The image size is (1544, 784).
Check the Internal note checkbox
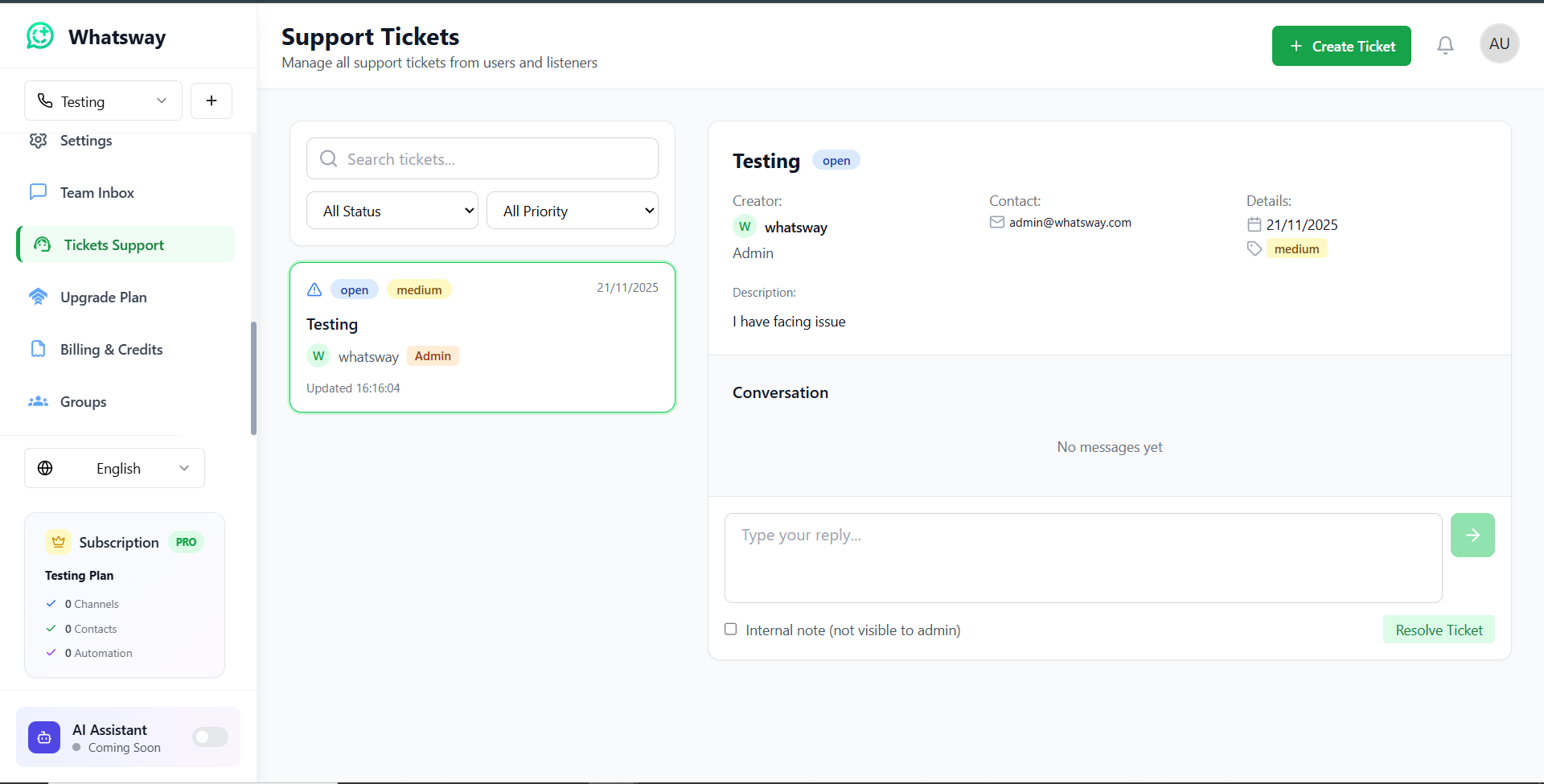click(730, 630)
